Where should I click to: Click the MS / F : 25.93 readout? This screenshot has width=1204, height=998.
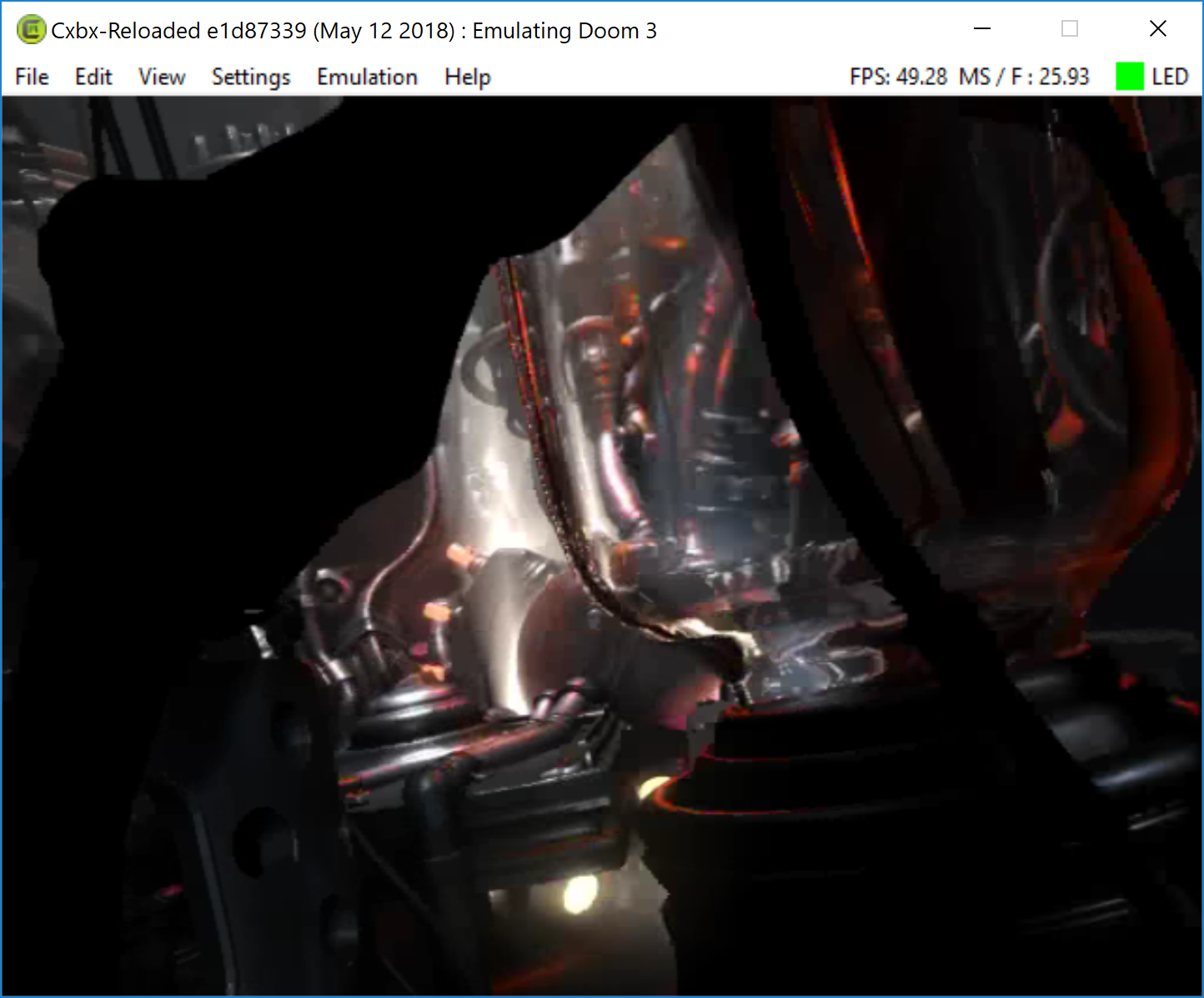1024,77
